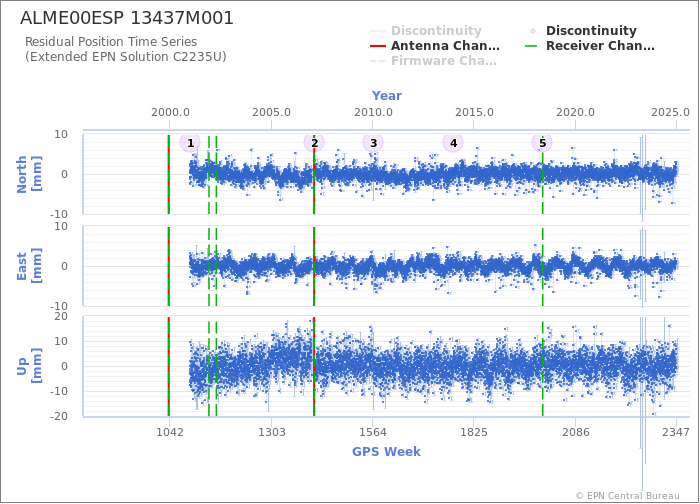Click the Year axis title
The width and height of the screenshot is (700, 504).
pyautogui.click(x=387, y=96)
